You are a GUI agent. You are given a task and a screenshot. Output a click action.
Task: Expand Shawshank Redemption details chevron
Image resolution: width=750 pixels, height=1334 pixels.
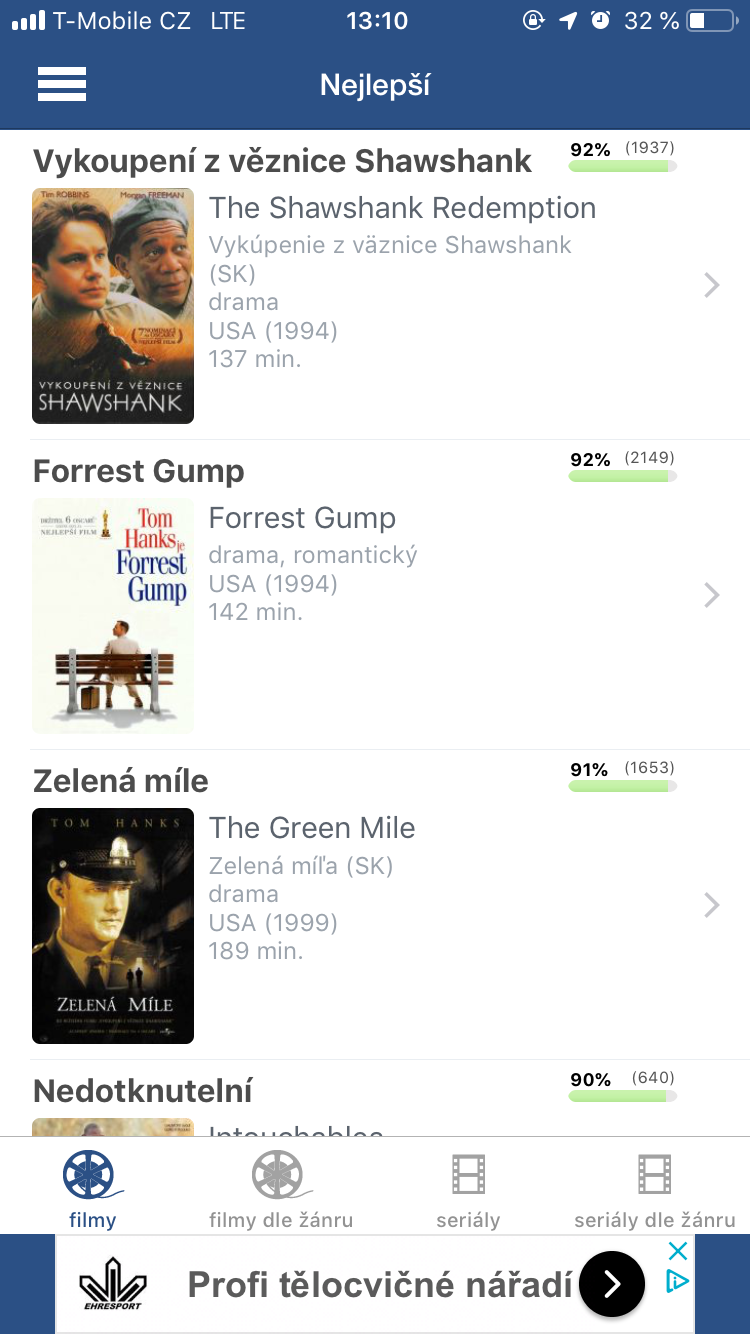click(x=712, y=285)
